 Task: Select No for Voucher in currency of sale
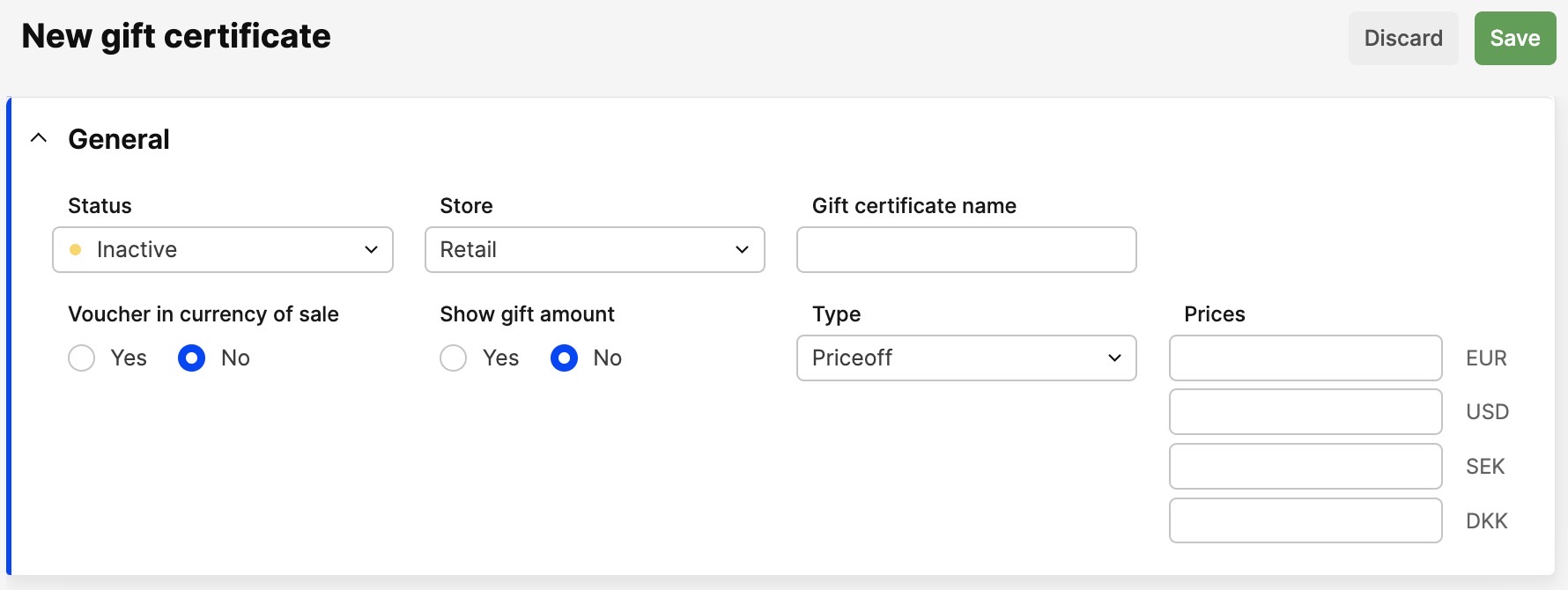tap(192, 358)
